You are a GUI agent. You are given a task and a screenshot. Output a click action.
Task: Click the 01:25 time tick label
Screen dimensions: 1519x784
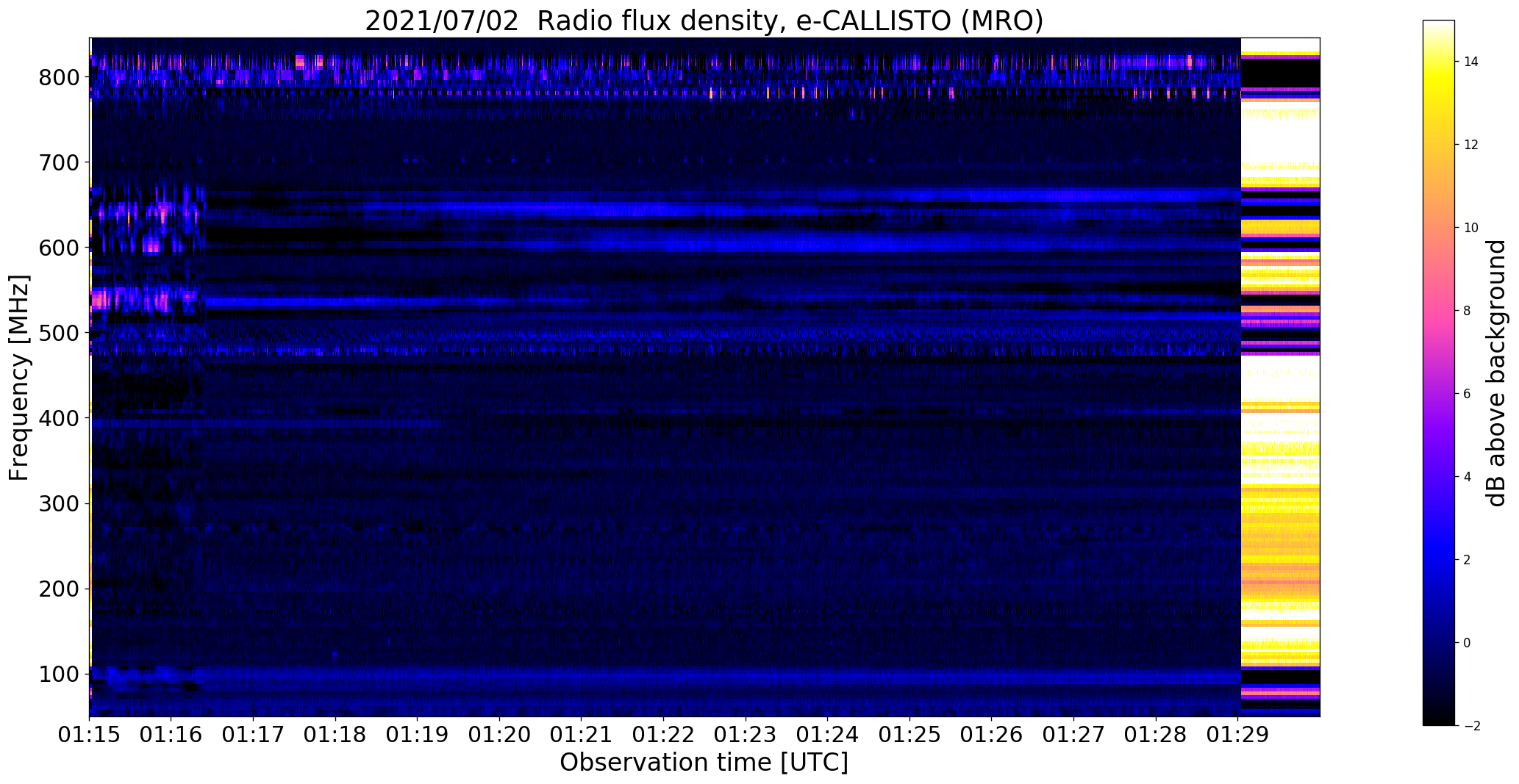point(909,735)
